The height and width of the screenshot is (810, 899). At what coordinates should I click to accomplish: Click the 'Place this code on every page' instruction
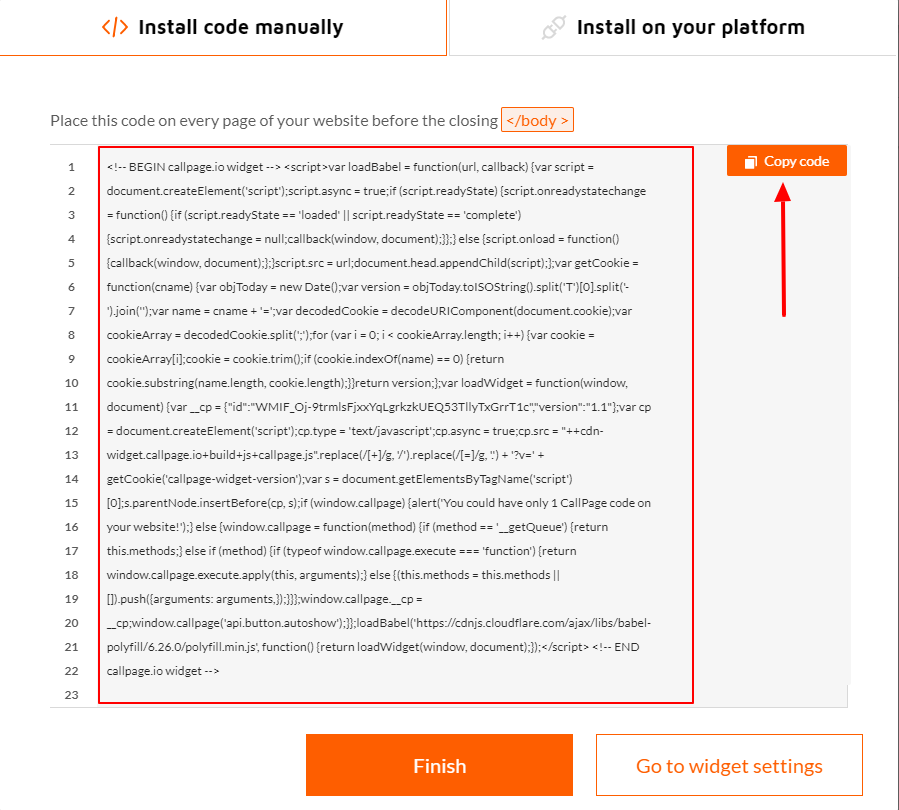273,121
